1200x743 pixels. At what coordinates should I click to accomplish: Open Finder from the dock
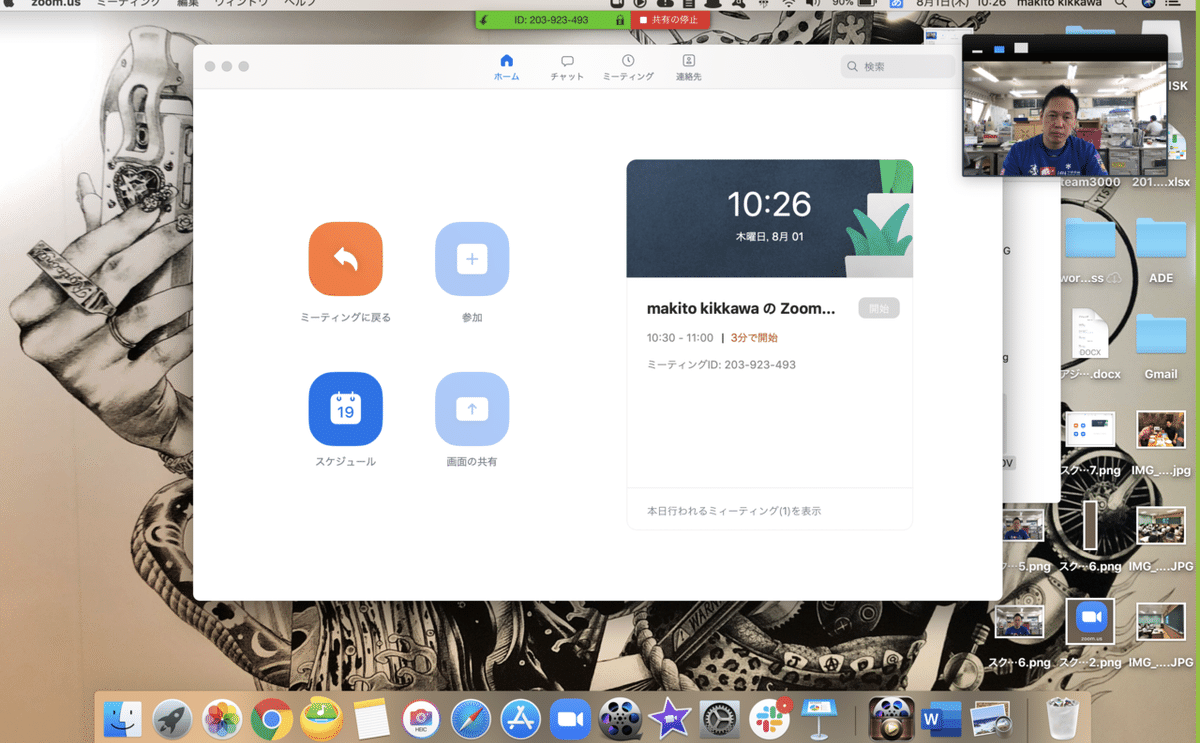coord(123,718)
